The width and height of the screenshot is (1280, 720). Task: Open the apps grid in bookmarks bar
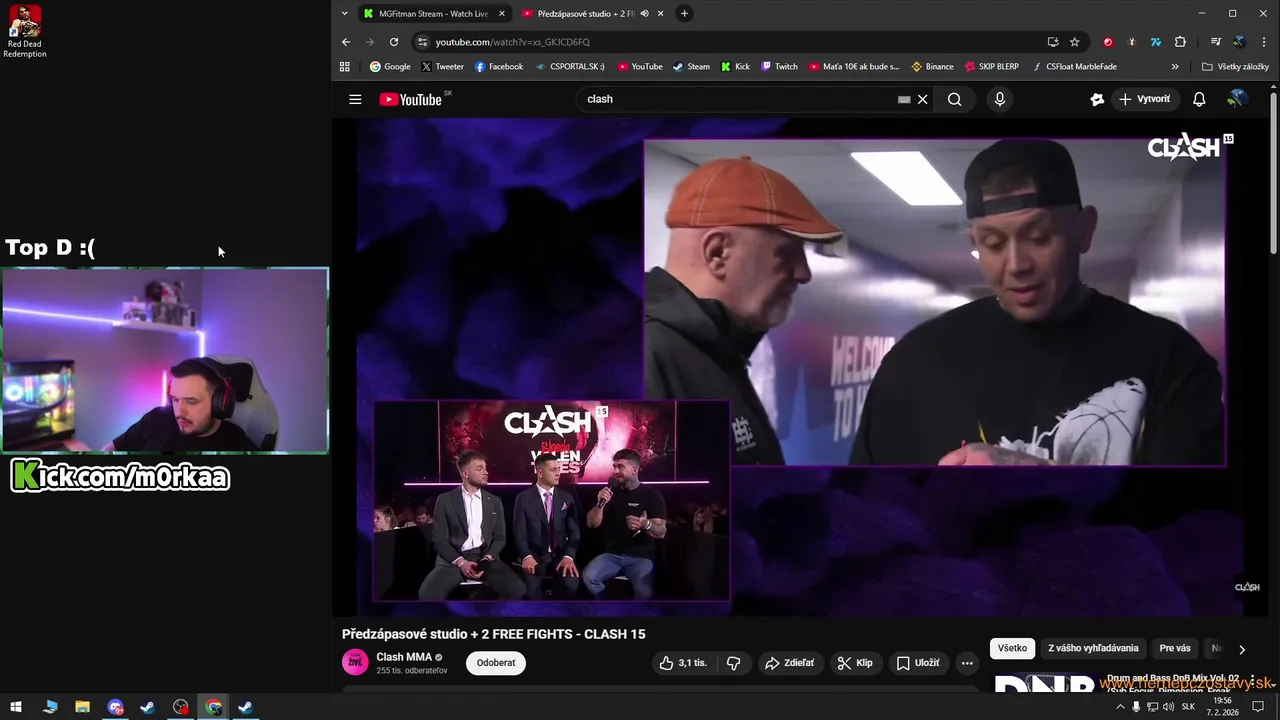point(345,67)
